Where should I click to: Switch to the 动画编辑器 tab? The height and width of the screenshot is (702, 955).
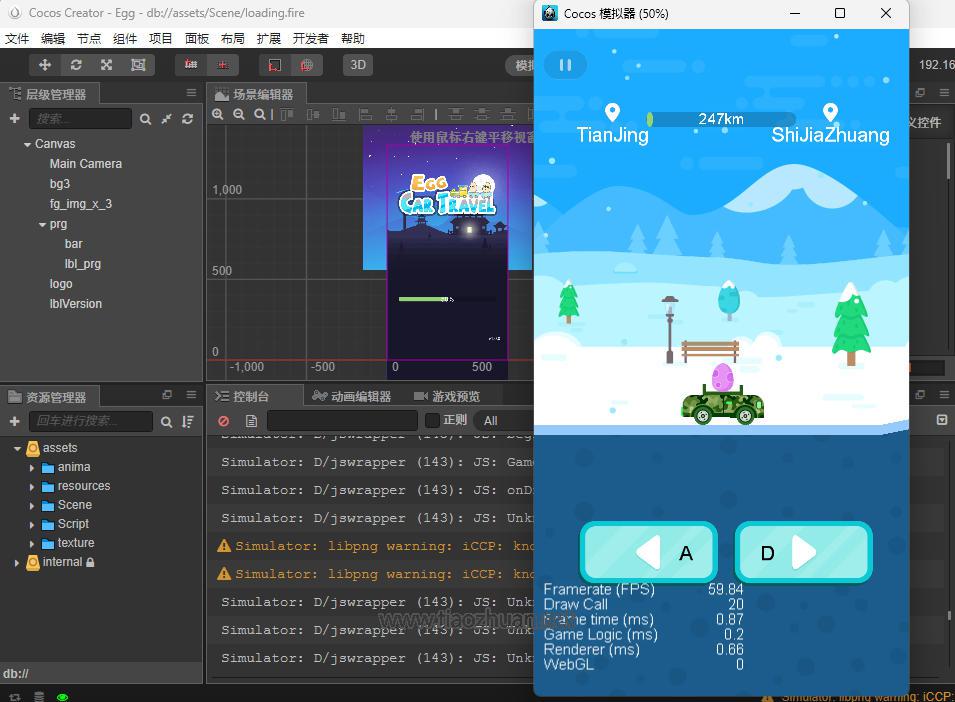click(352, 396)
